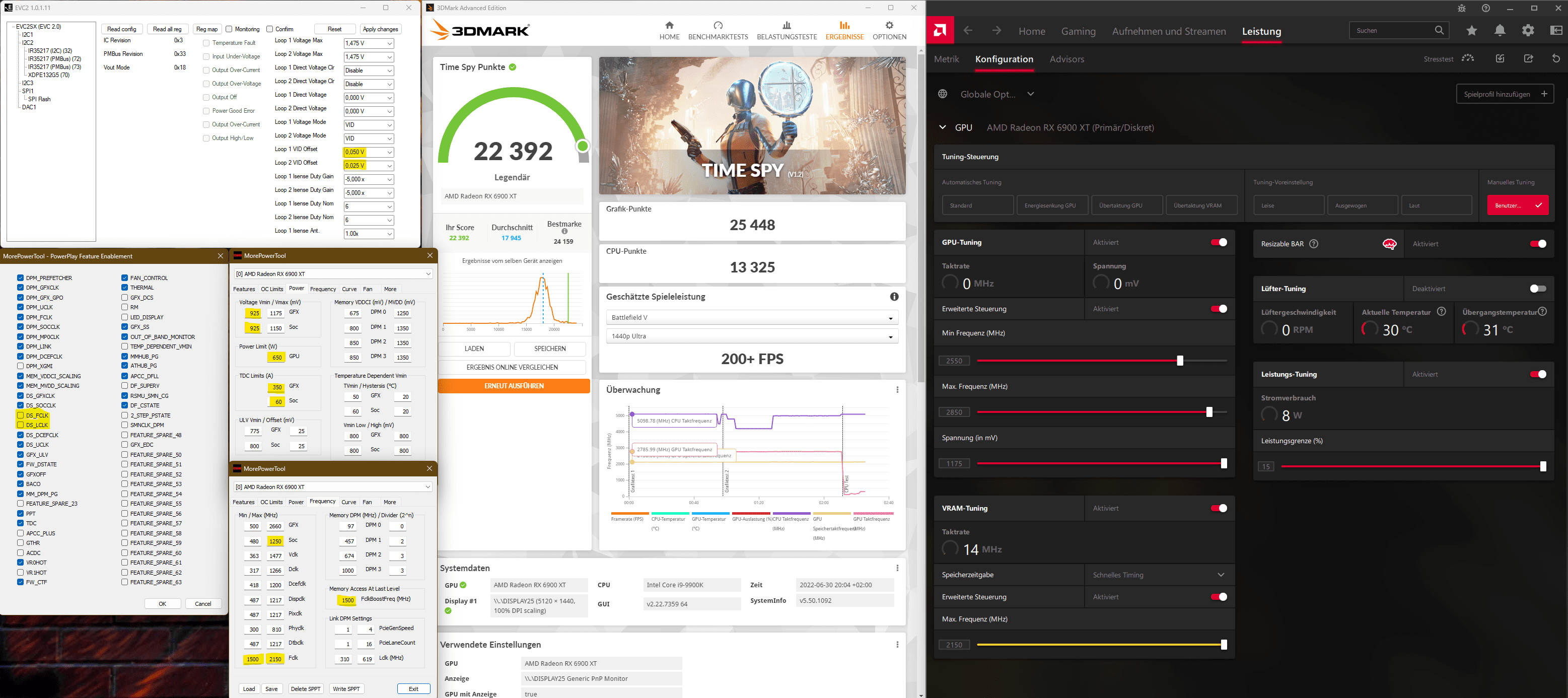Open Systemdaten three-dot menu
The height and width of the screenshot is (698, 1568).
tap(897, 568)
